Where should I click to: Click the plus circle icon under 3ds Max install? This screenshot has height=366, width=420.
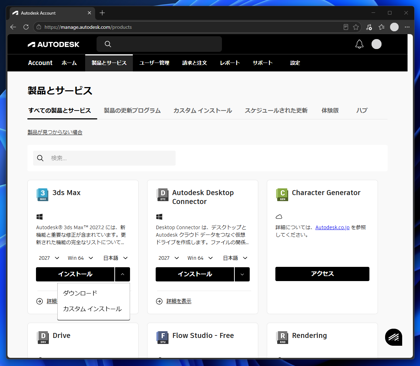39,301
